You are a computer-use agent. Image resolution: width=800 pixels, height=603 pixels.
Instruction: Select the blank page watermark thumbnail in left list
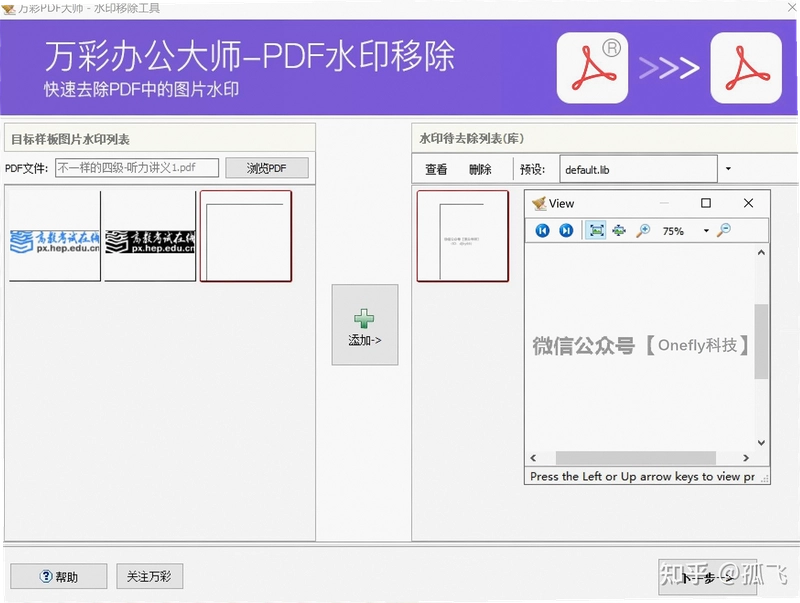[246, 236]
